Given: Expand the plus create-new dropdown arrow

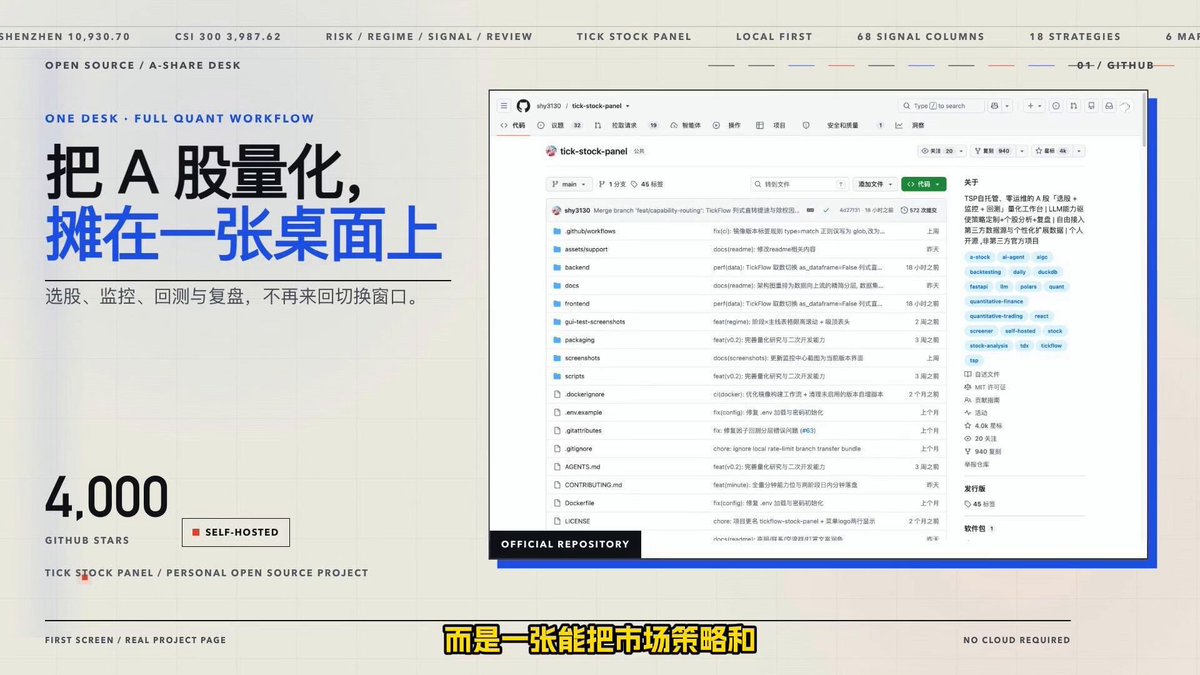Looking at the screenshot, I should click(1041, 105).
